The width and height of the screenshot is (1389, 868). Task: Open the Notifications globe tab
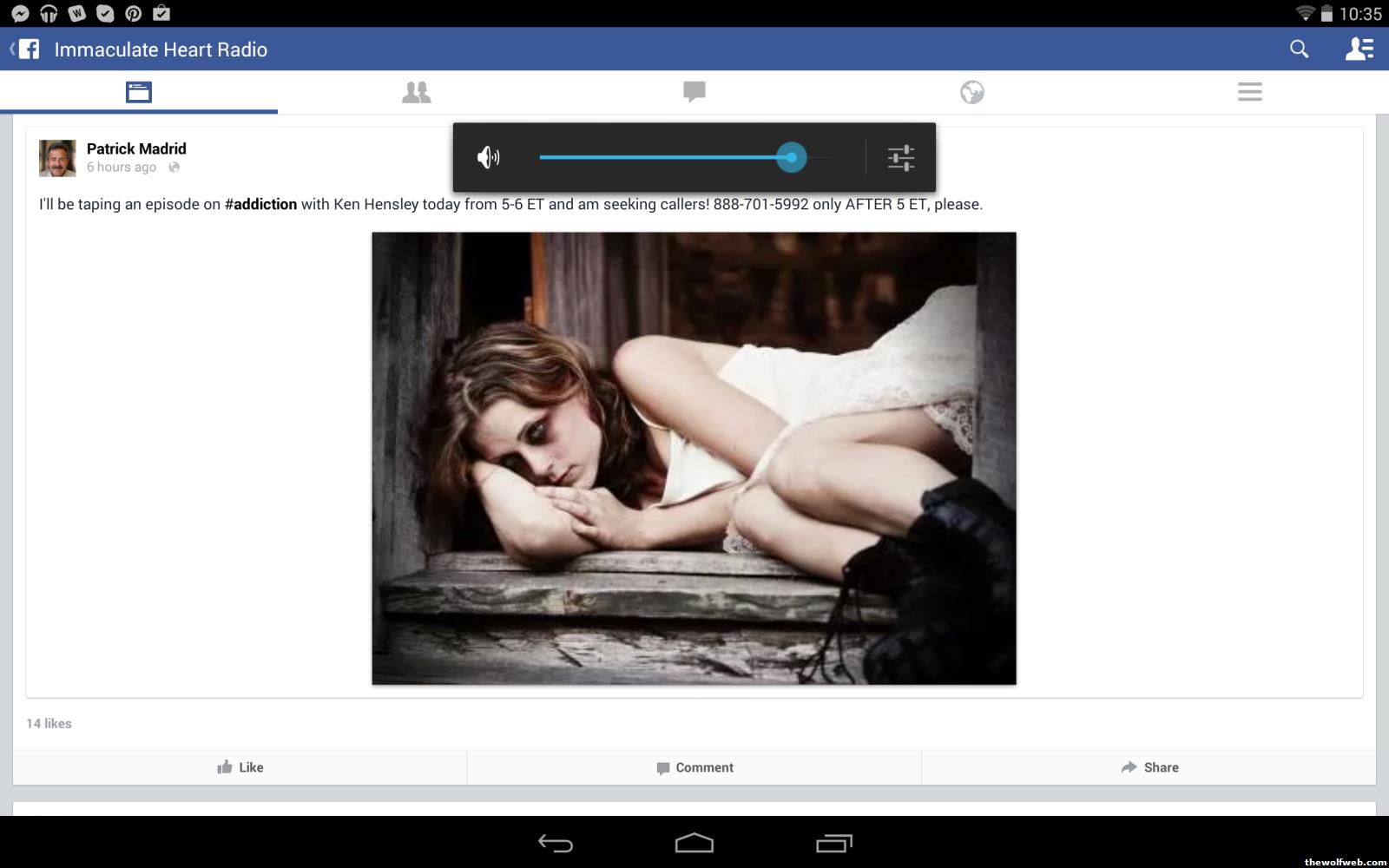(972, 92)
